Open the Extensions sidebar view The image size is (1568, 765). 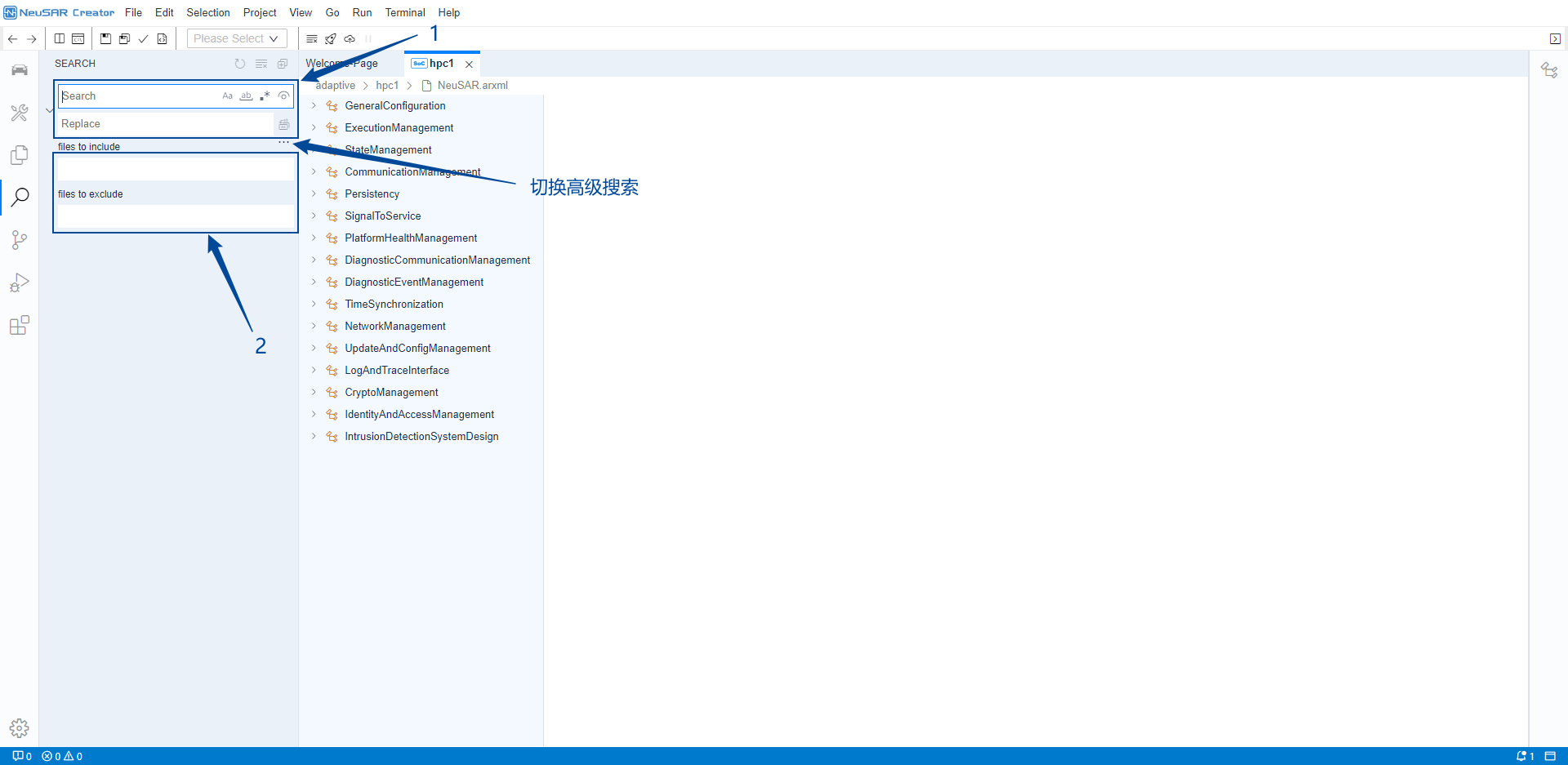click(x=20, y=326)
